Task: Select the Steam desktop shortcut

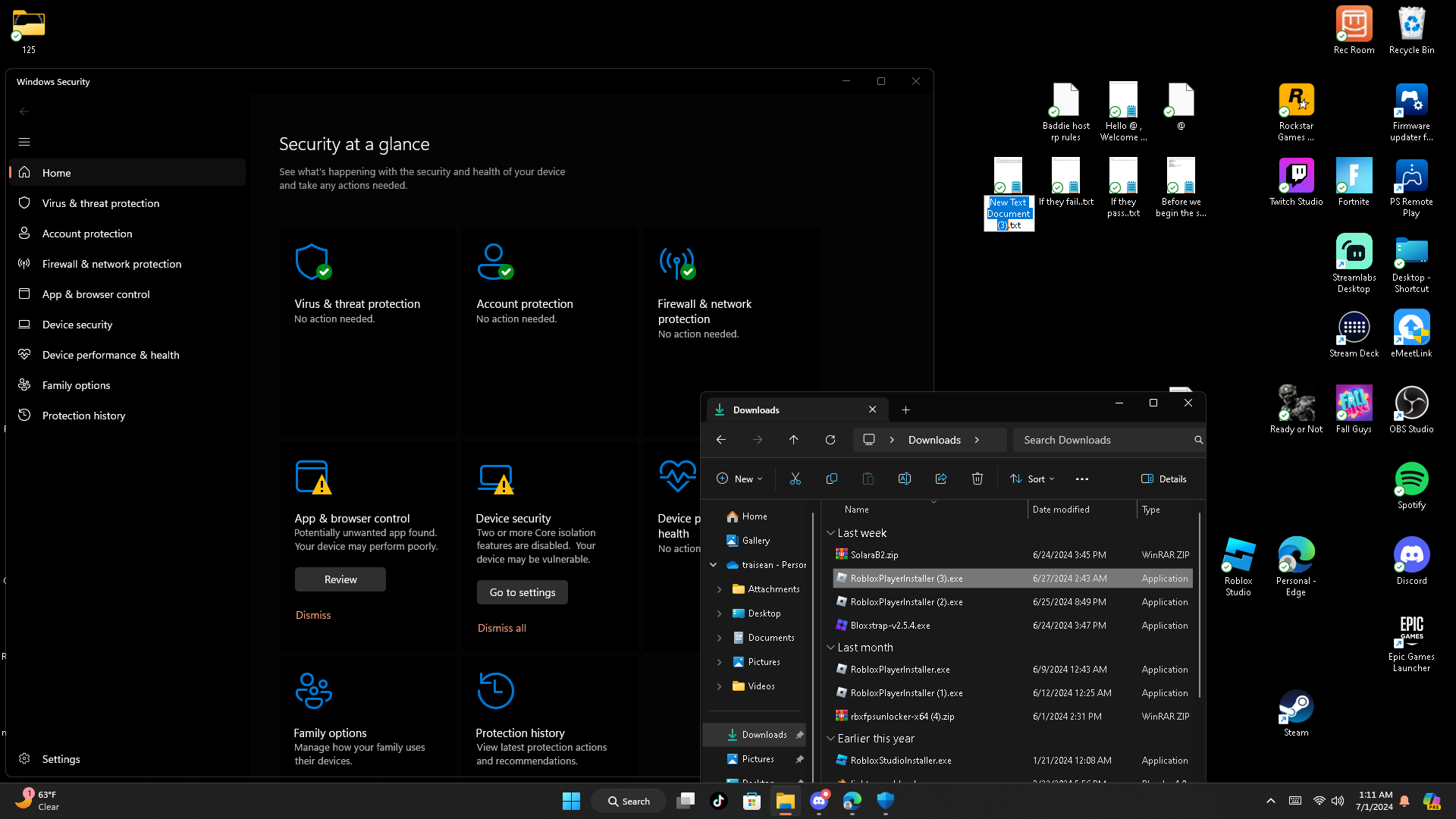Action: tap(1296, 714)
